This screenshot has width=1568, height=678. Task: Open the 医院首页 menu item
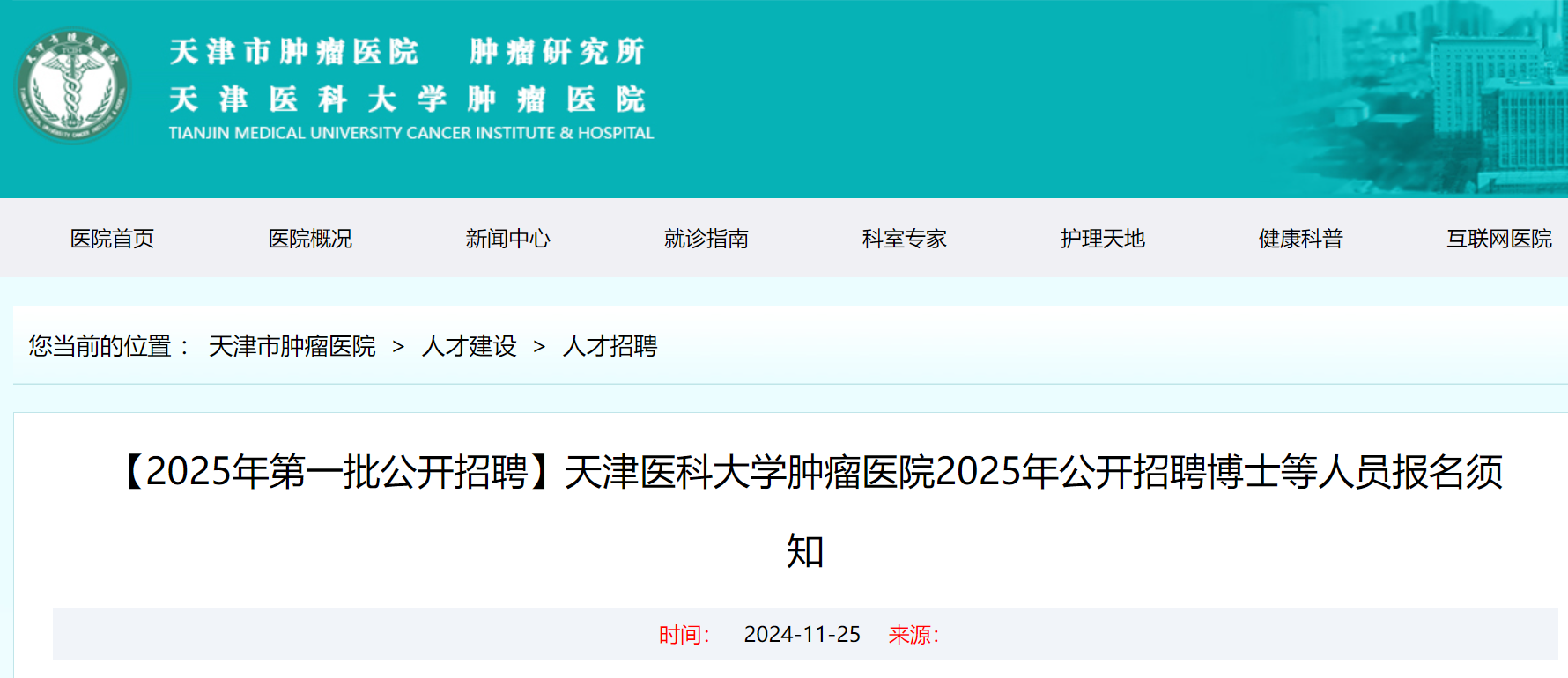(112, 239)
